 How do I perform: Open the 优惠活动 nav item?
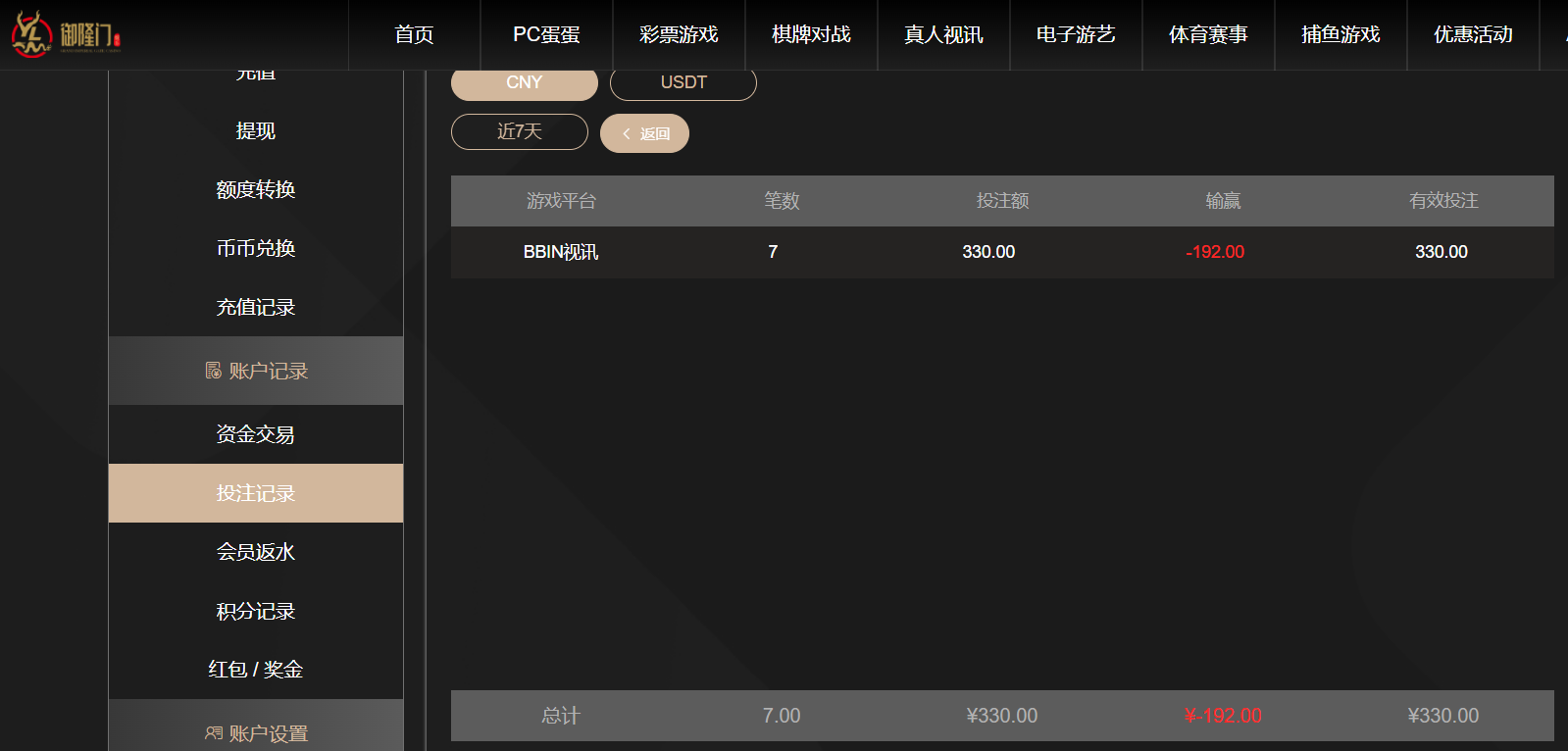coord(1473,34)
